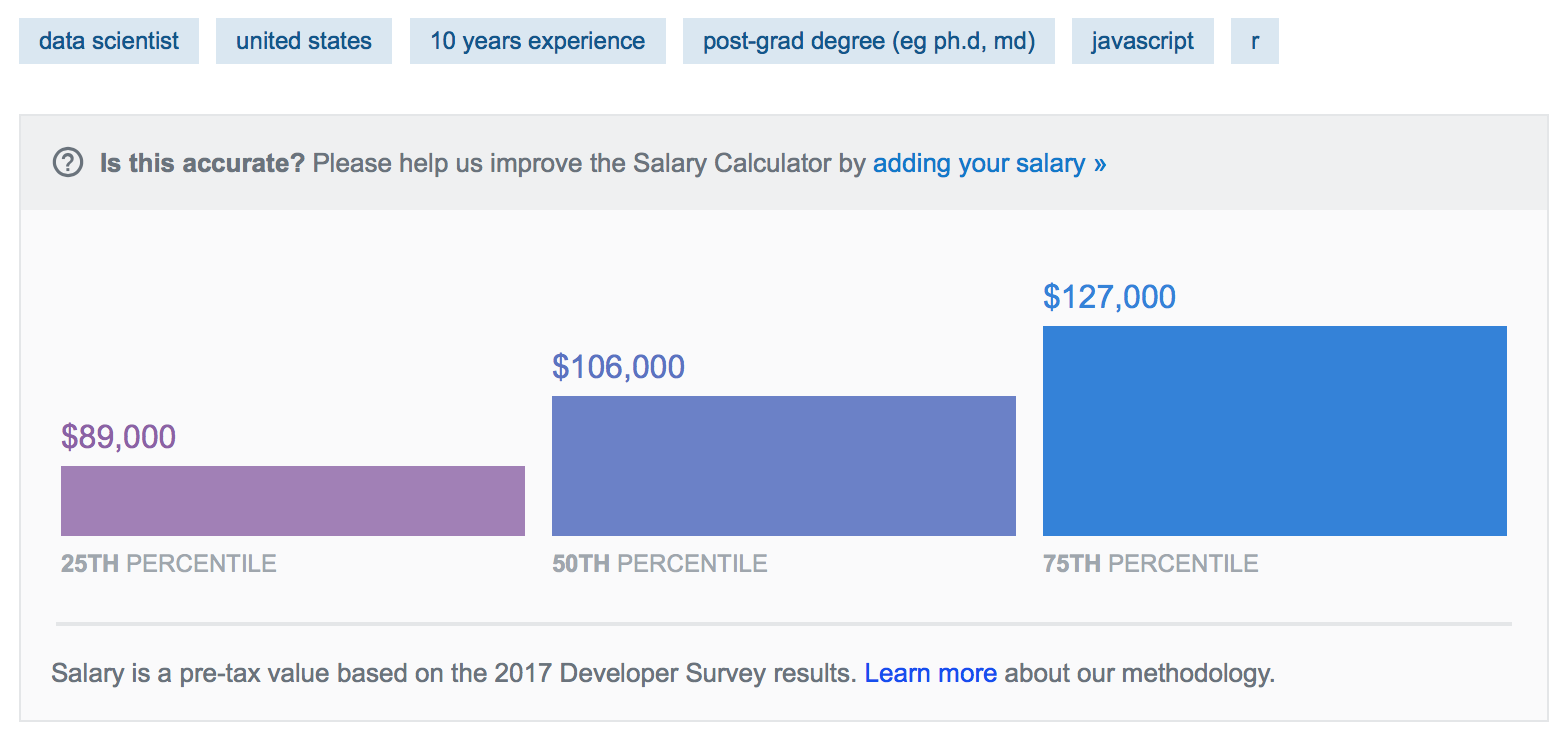Click the $106,000 salary value
This screenshot has width=1564, height=740.
click(x=618, y=367)
